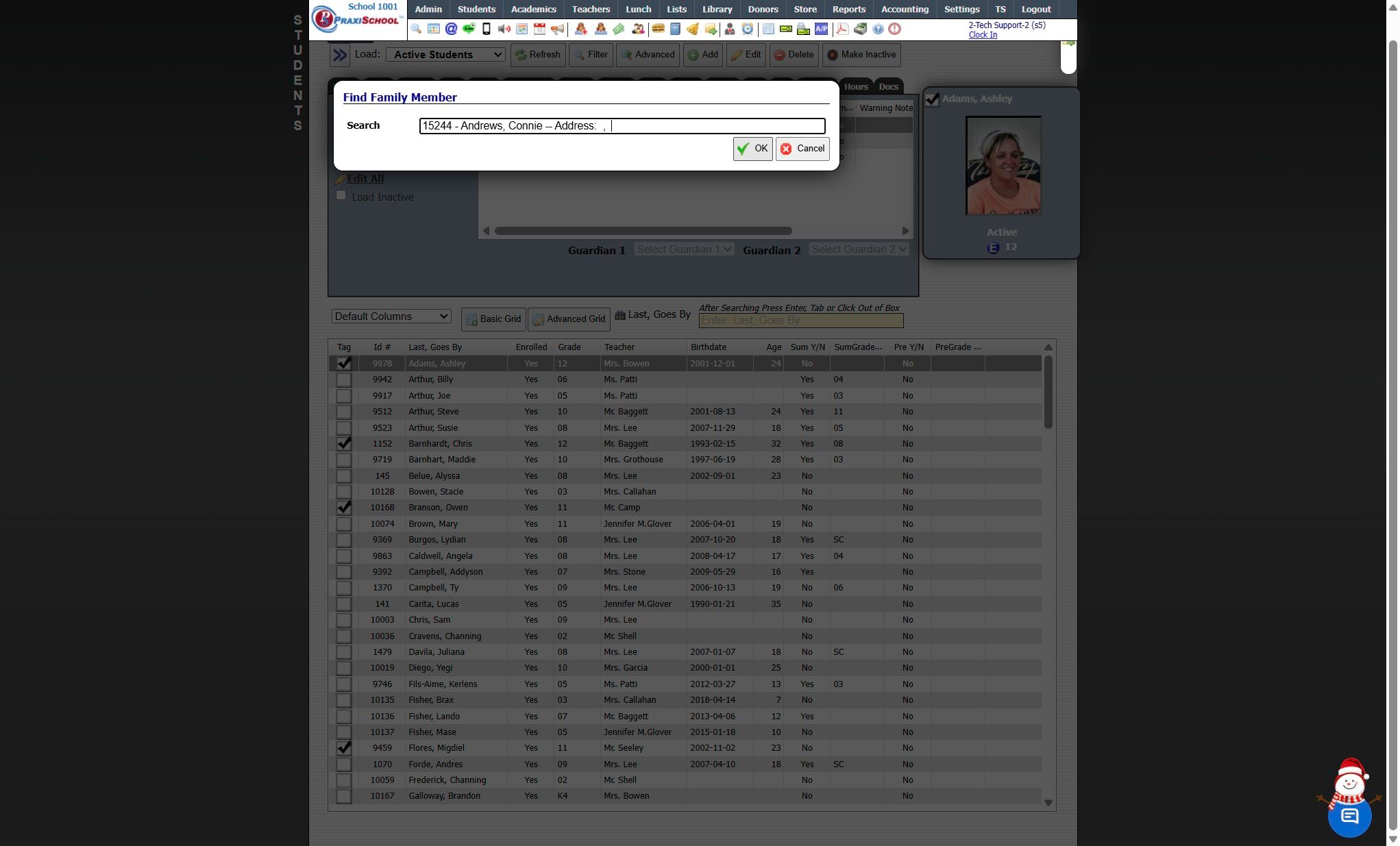Uncheck the tag for Barnhardt, Chris
This screenshot has height=846, width=1400.
(x=344, y=444)
